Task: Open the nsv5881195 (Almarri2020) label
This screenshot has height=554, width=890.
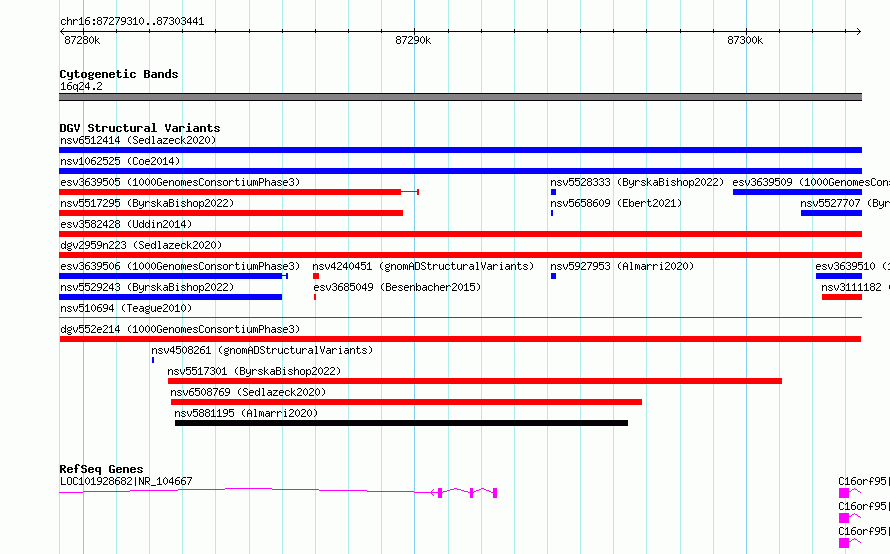Action: point(246,413)
